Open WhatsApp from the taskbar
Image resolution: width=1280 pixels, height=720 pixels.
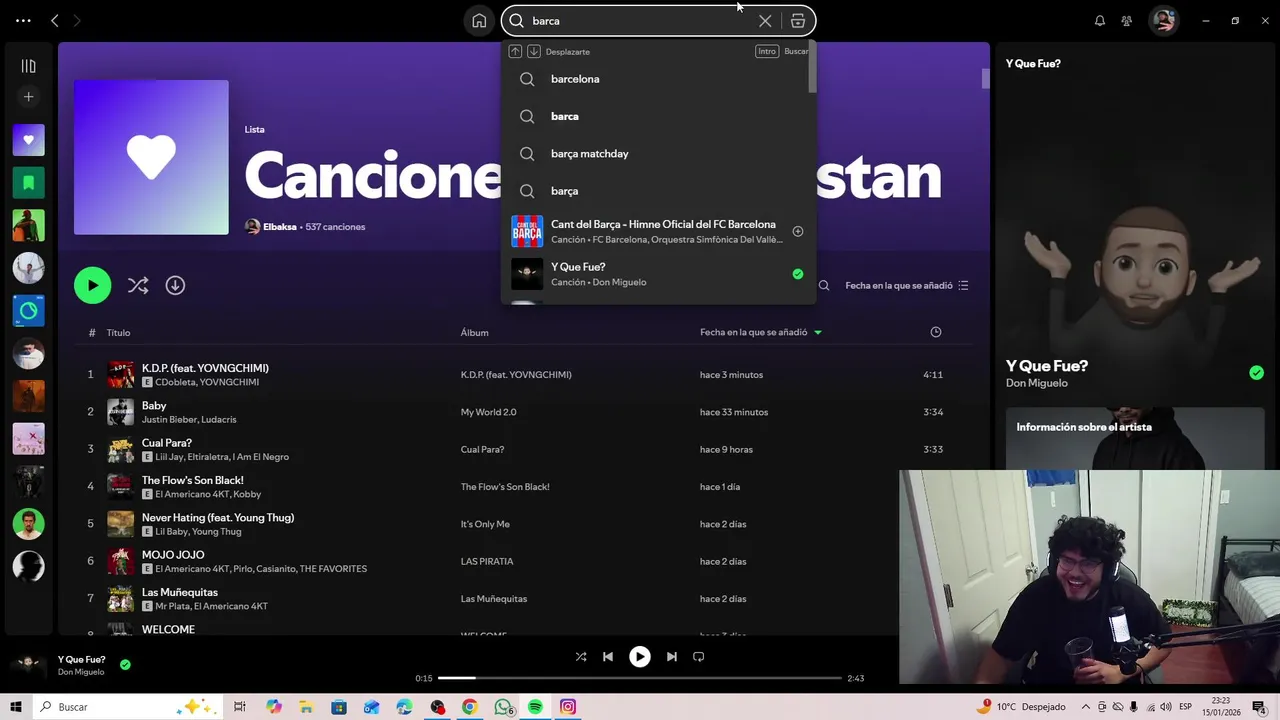click(503, 707)
